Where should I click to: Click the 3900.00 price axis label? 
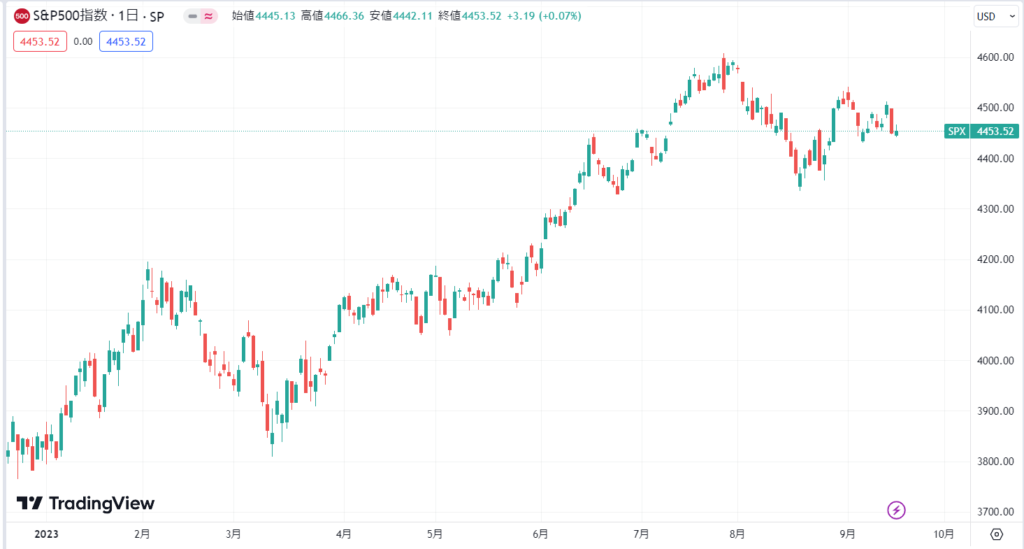[x=995, y=411]
